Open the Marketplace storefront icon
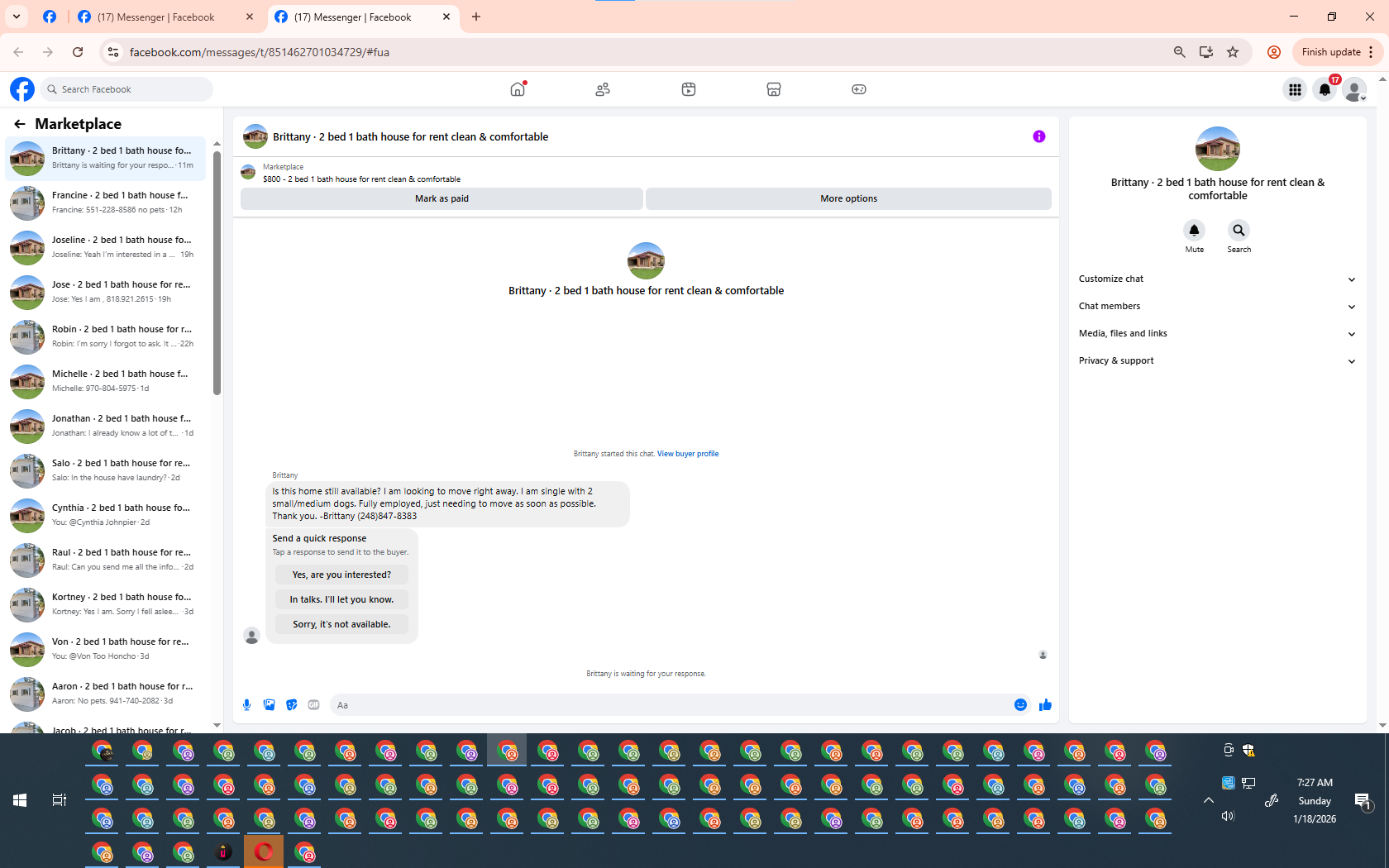 pyautogui.click(x=774, y=89)
